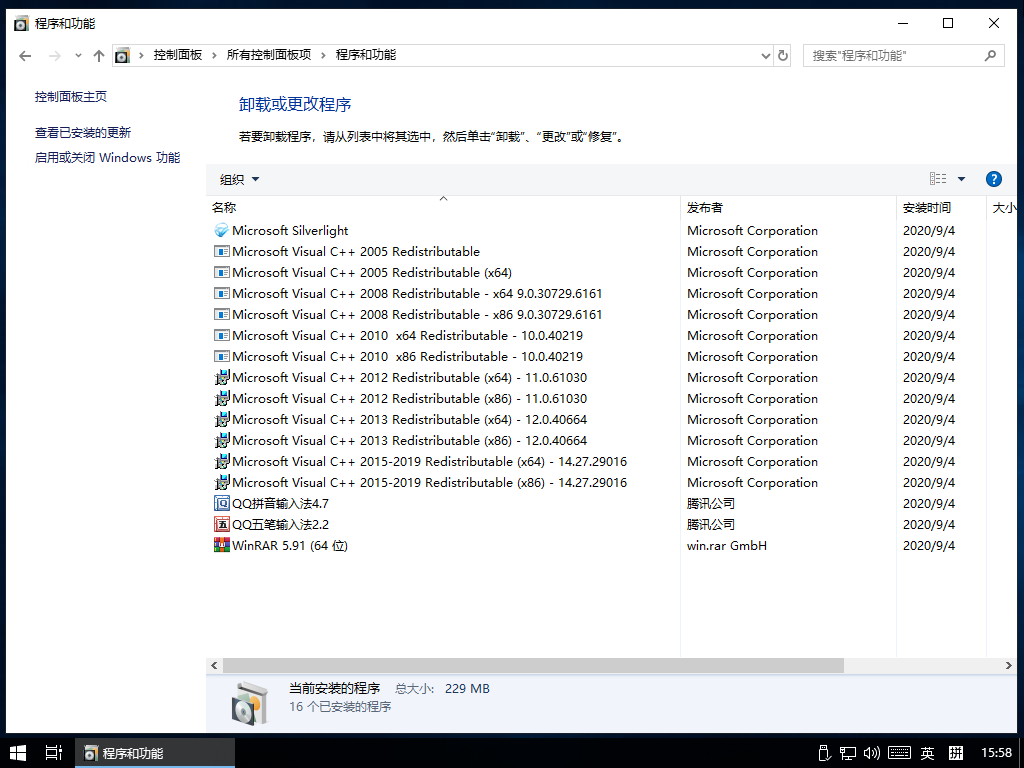Click the QQ五笔输入法2.2 icon
The height and width of the screenshot is (768, 1024).
point(221,525)
